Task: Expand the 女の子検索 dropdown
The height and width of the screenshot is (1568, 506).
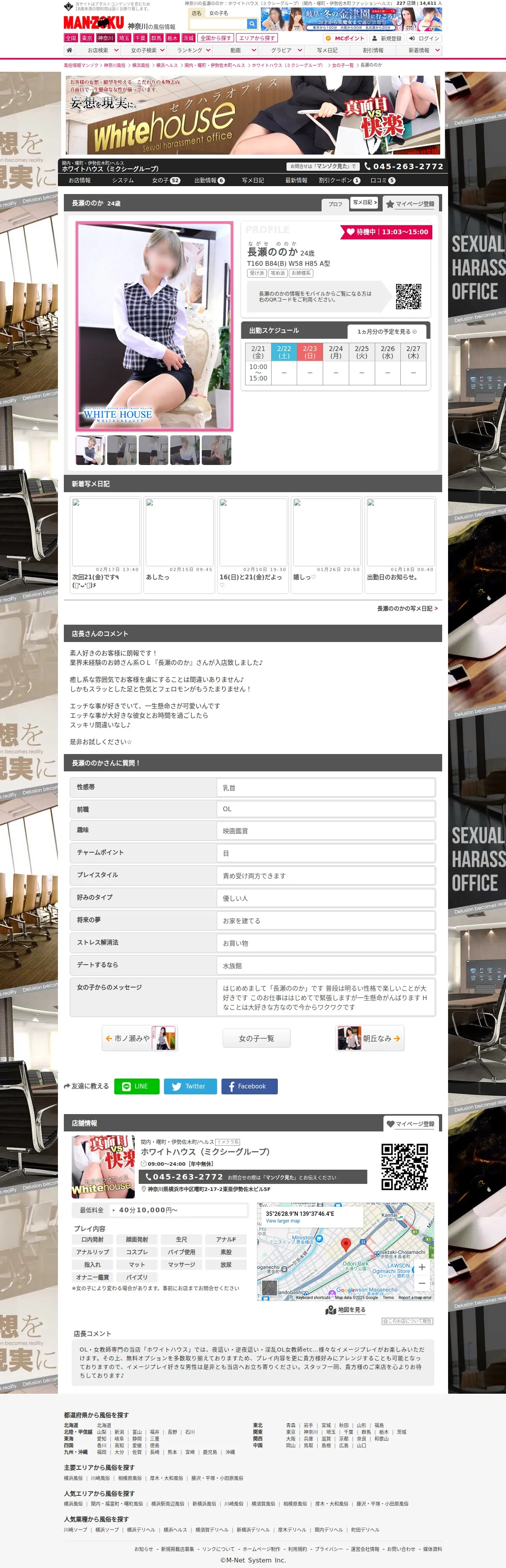Action: pos(162,50)
